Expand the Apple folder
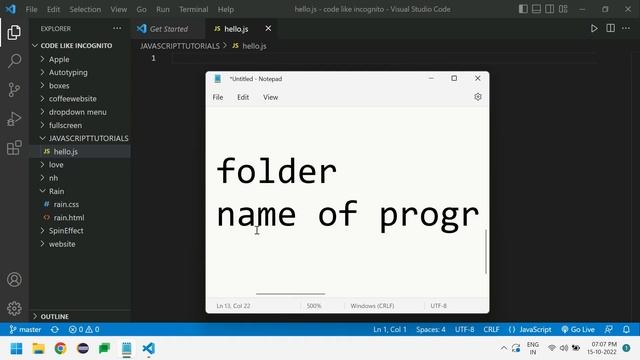640x360 pixels. (80, 59)
